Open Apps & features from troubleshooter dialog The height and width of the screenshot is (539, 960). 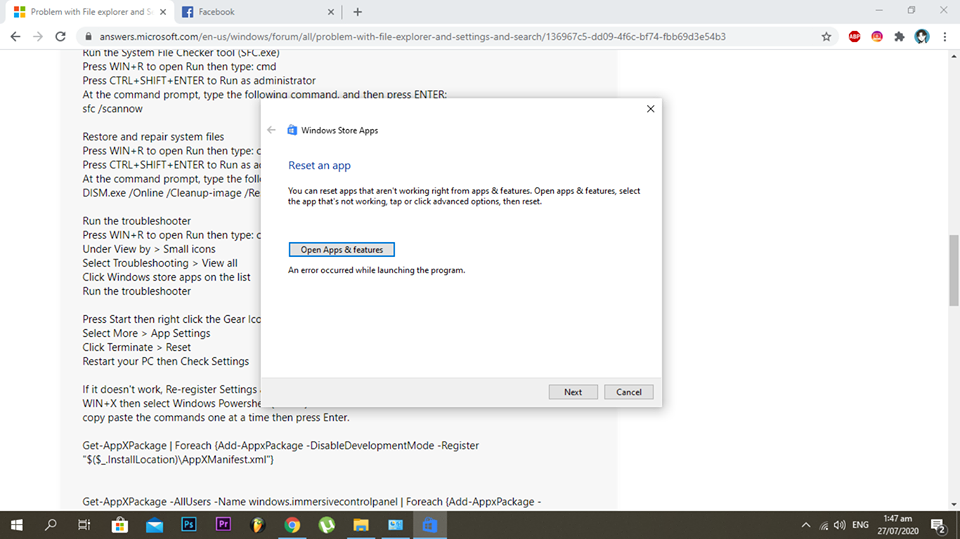[x=342, y=249]
